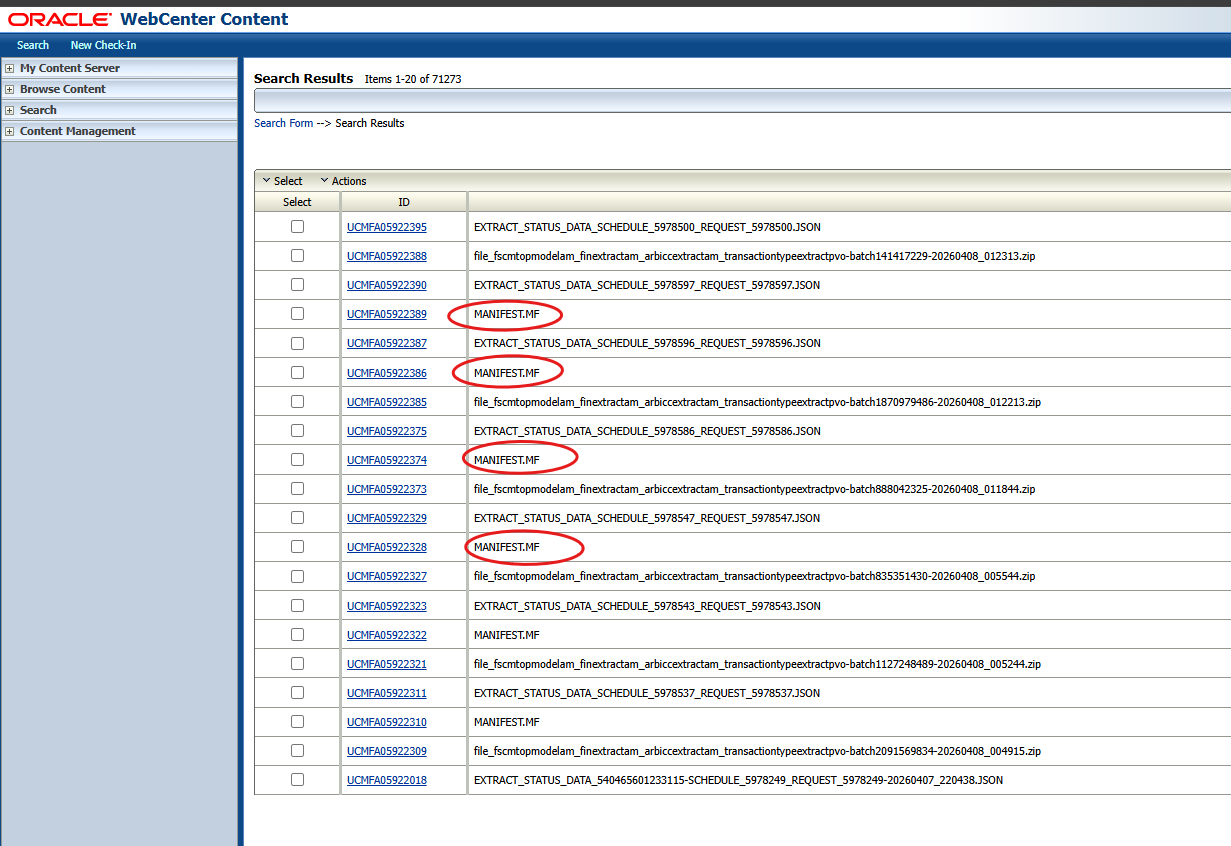Click ID link UCMFA05922321

point(387,664)
